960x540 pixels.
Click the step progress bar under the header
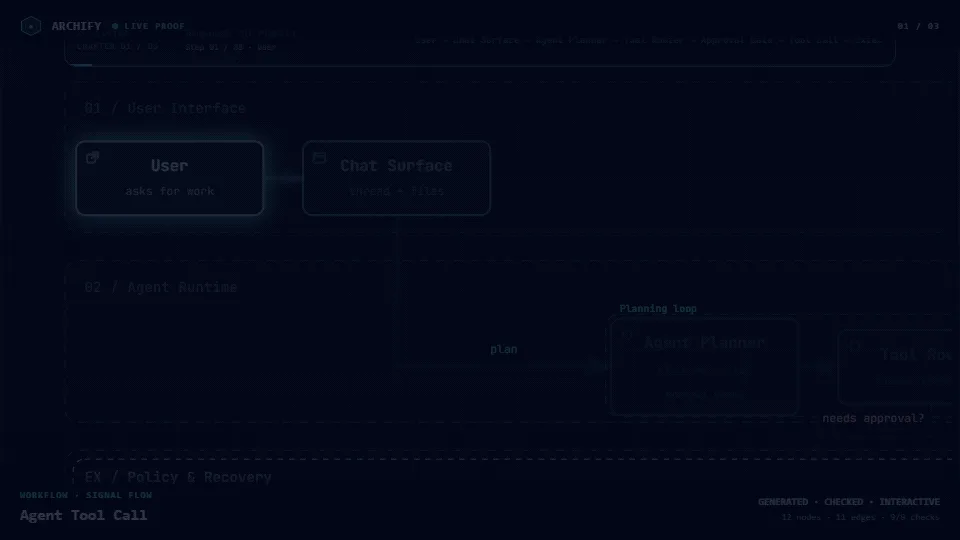pos(480,65)
